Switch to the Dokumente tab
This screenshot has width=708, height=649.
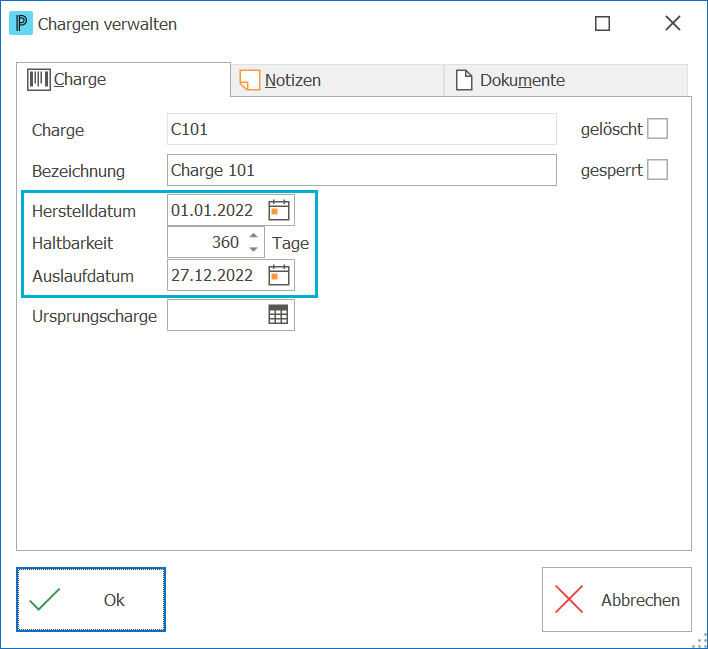click(566, 80)
